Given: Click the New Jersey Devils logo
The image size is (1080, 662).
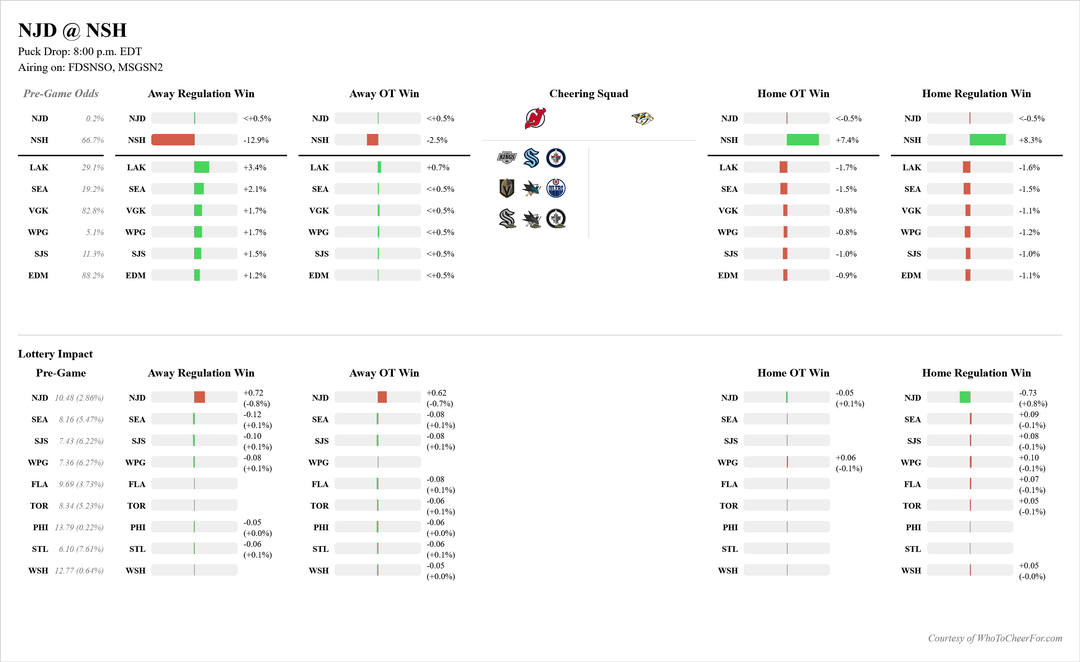Looking at the screenshot, I should coord(537,119).
